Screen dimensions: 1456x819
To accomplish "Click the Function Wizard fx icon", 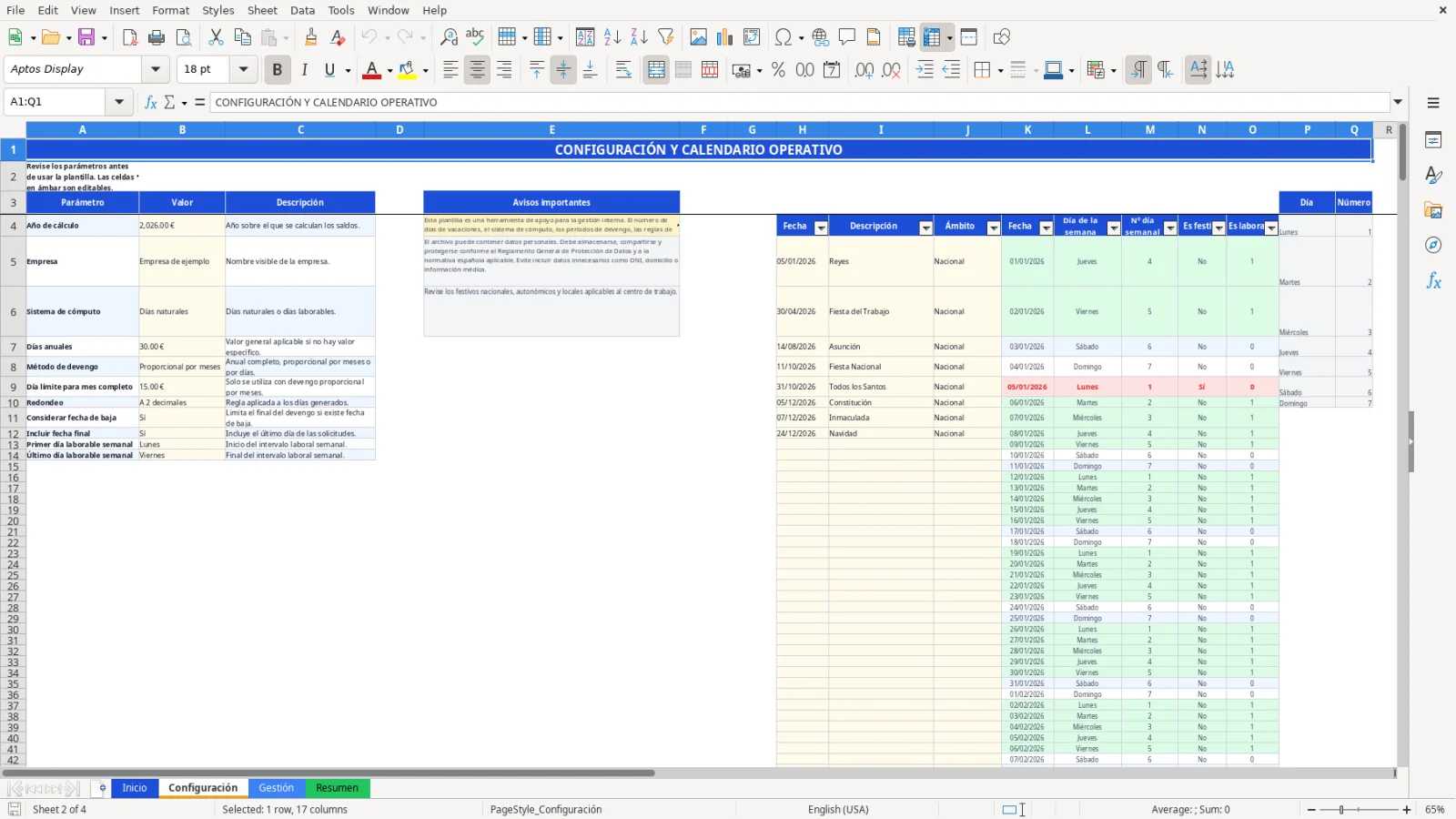I will 151,102.
